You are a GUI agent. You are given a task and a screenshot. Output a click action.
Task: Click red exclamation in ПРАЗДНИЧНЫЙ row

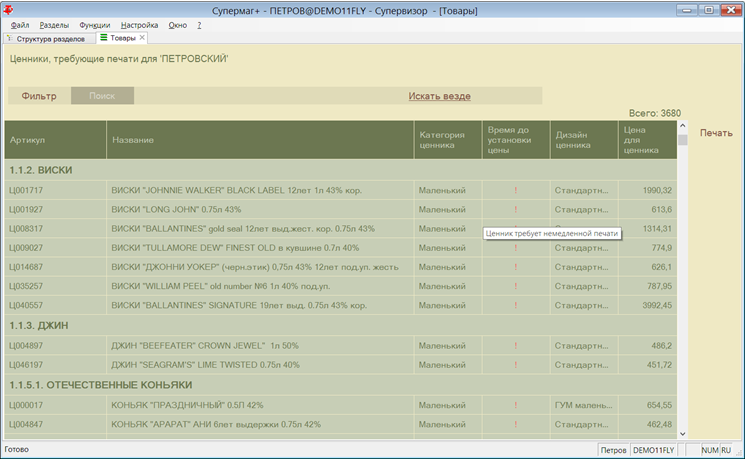pos(516,405)
